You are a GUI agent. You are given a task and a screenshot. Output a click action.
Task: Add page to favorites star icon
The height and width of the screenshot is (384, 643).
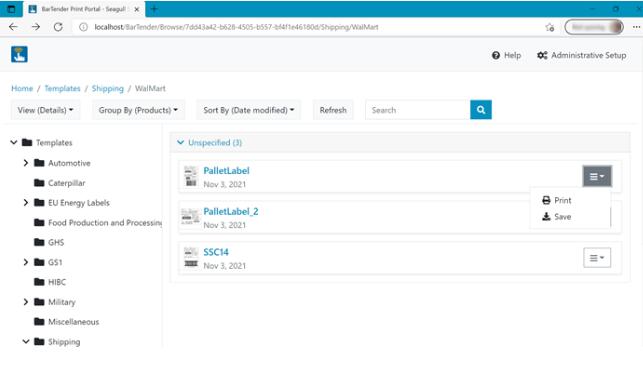coord(550,27)
